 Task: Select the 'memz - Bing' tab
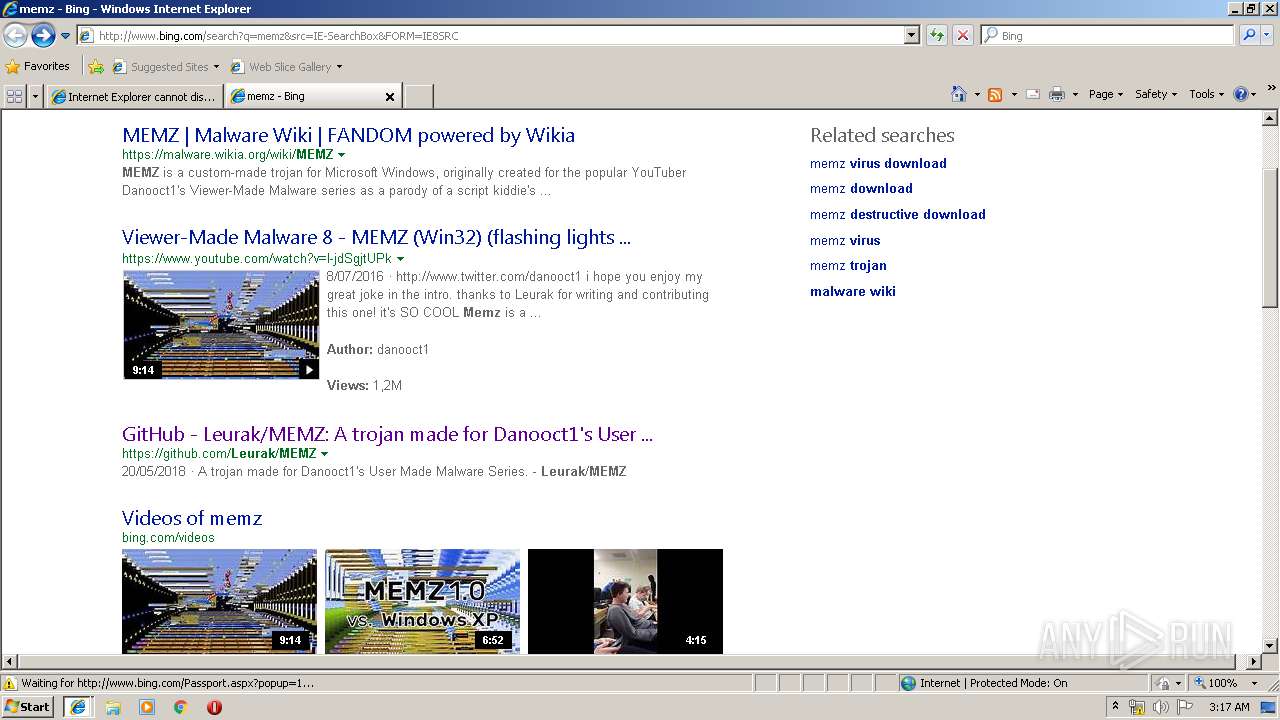[x=305, y=96]
